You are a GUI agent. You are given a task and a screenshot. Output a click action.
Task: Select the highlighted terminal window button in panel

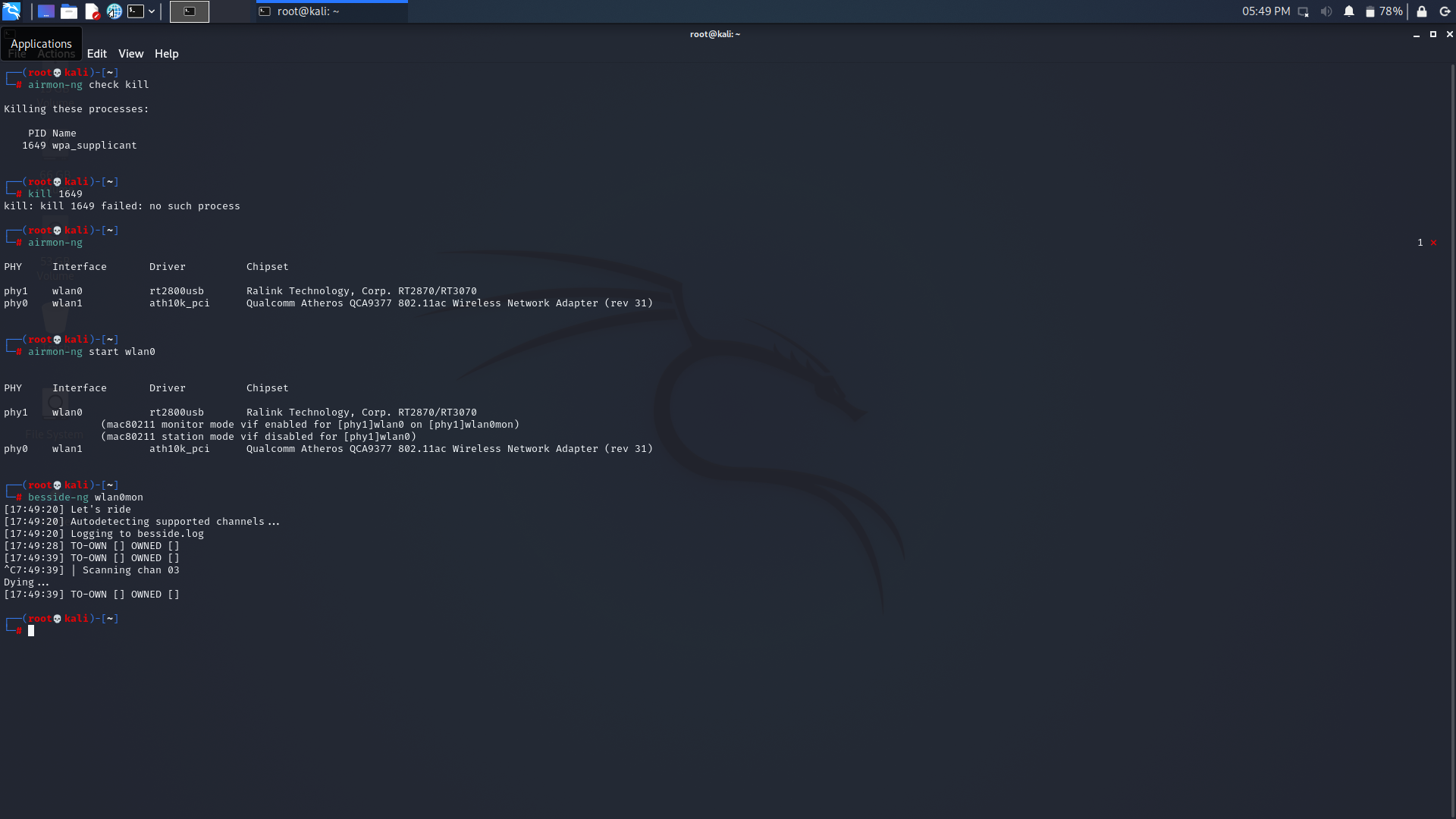(x=190, y=11)
